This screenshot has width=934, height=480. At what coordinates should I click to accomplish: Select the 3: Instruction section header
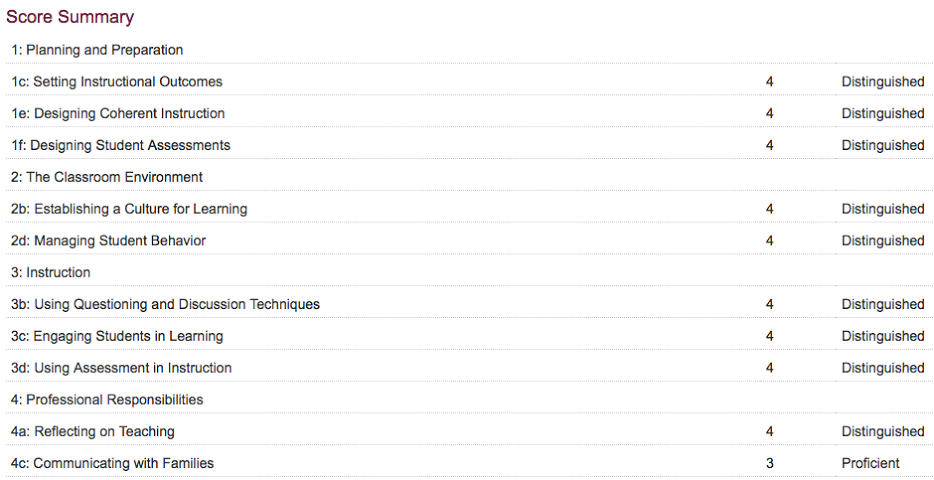[469, 272]
